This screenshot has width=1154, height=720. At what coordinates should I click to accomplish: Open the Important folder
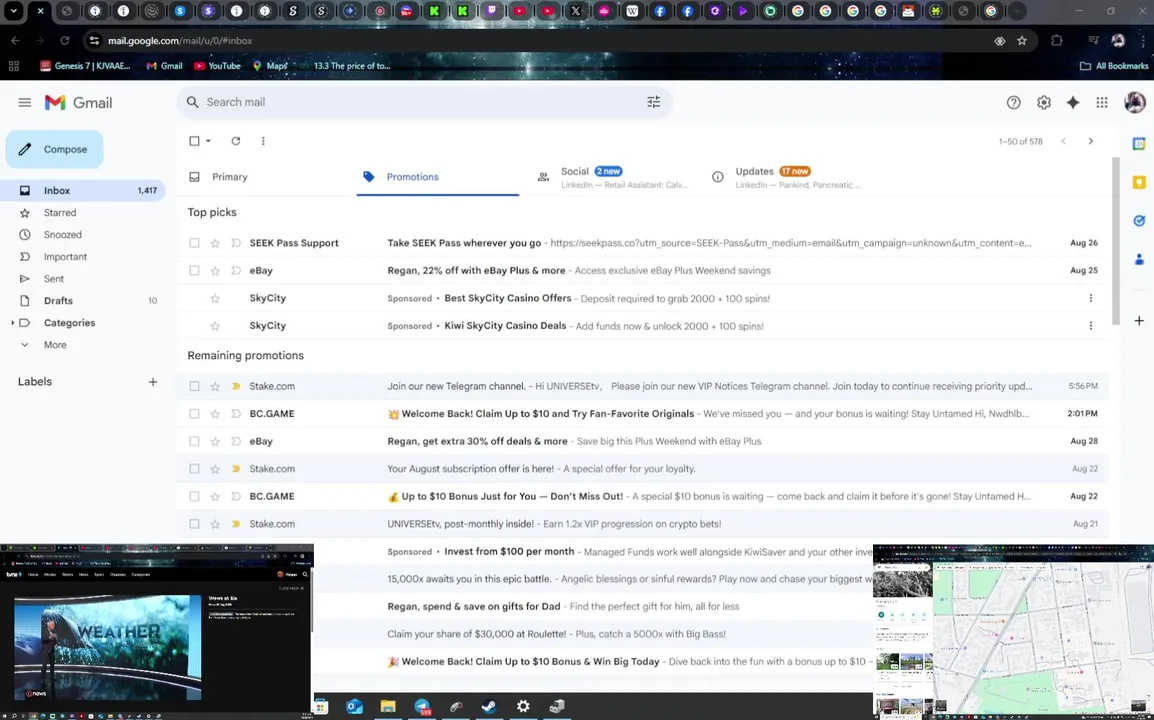65,256
